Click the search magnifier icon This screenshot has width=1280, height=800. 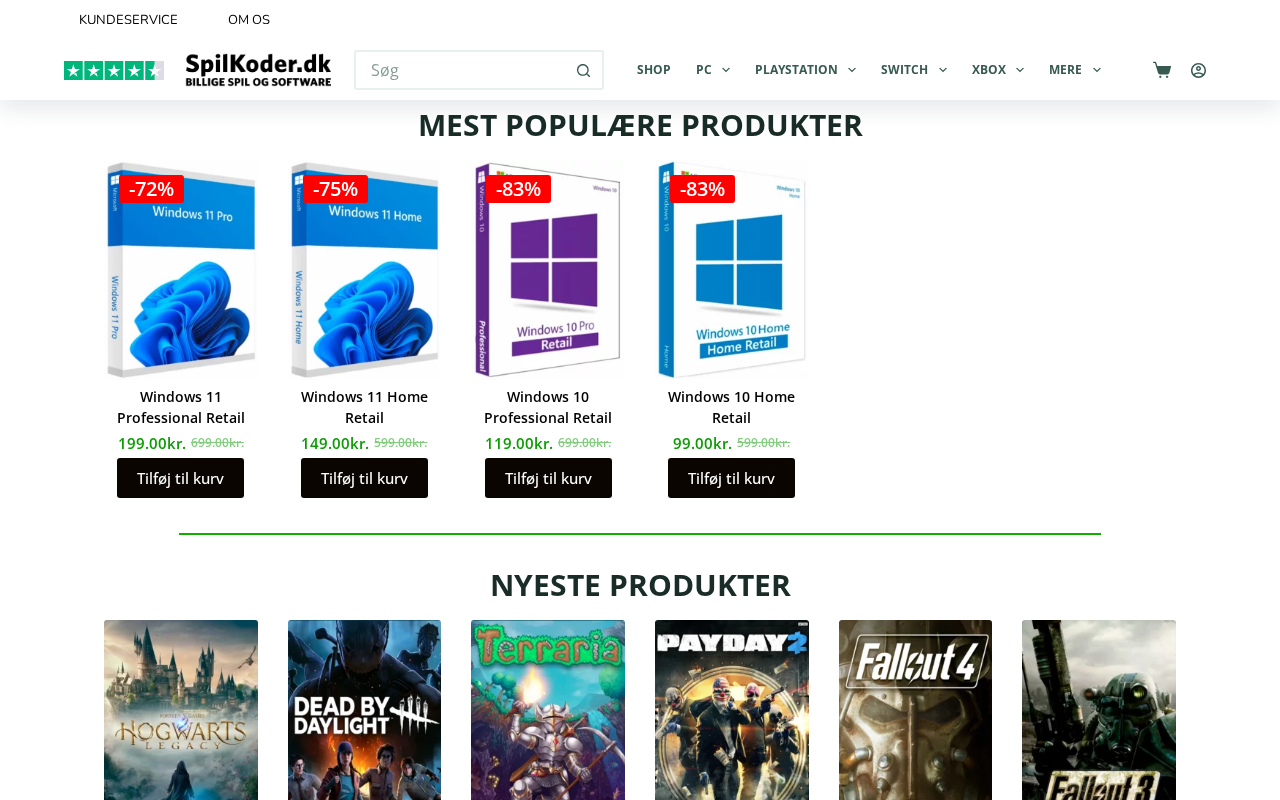(x=583, y=70)
